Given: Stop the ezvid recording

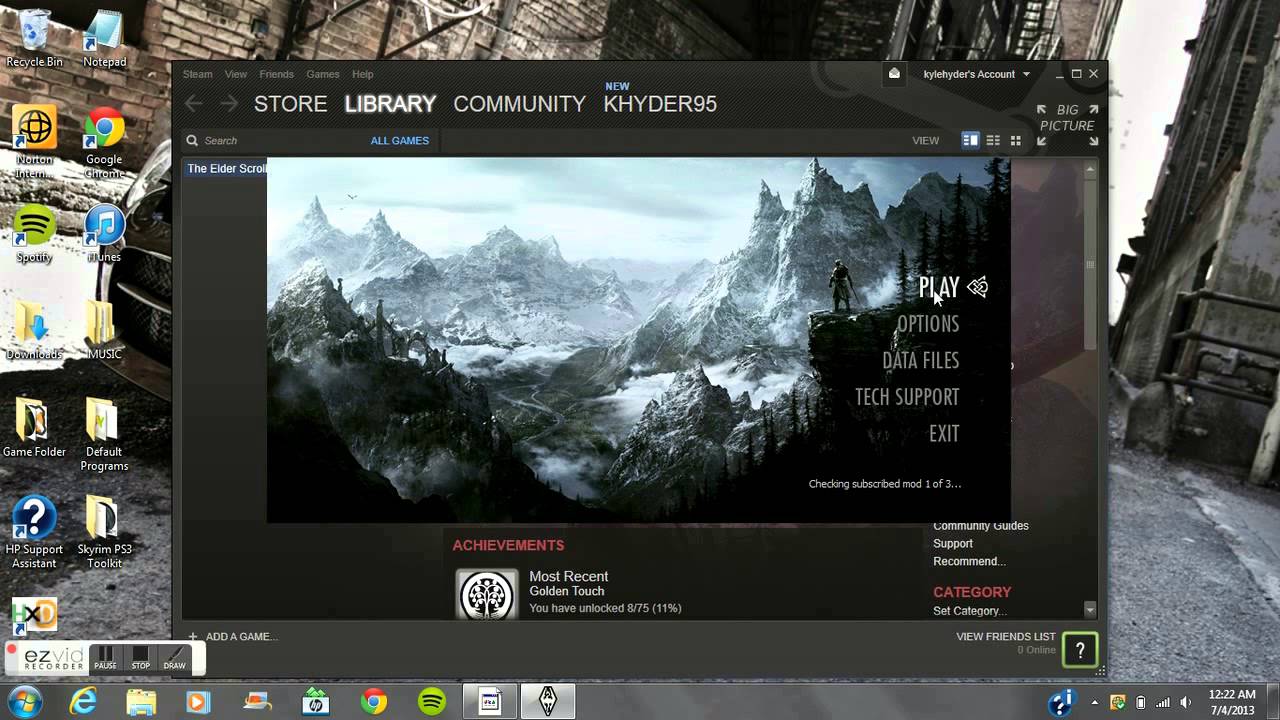Looking at the screenshot, I should [x=140, y=658].
